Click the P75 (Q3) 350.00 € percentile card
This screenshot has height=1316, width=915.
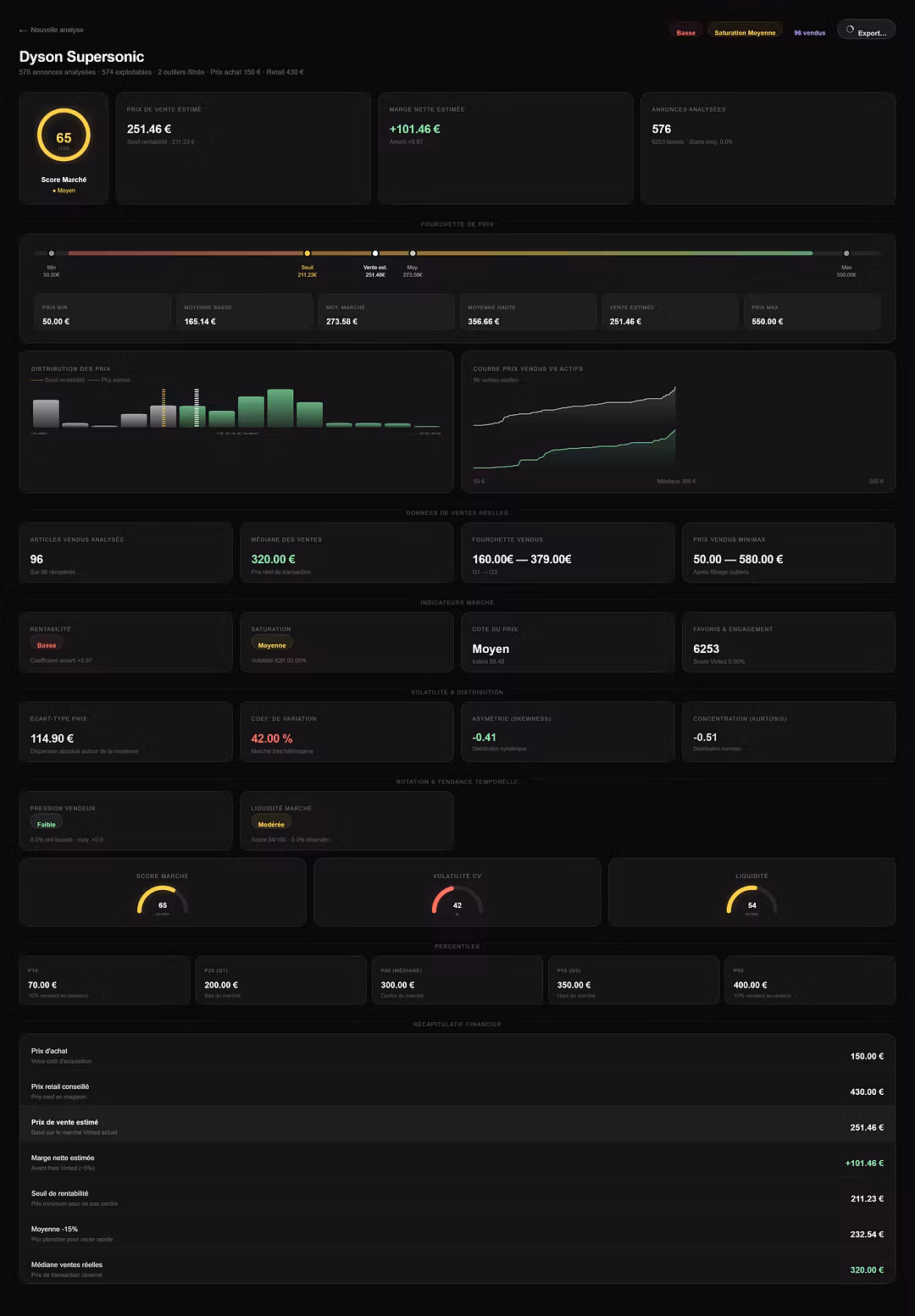click(x=634, y=981)
